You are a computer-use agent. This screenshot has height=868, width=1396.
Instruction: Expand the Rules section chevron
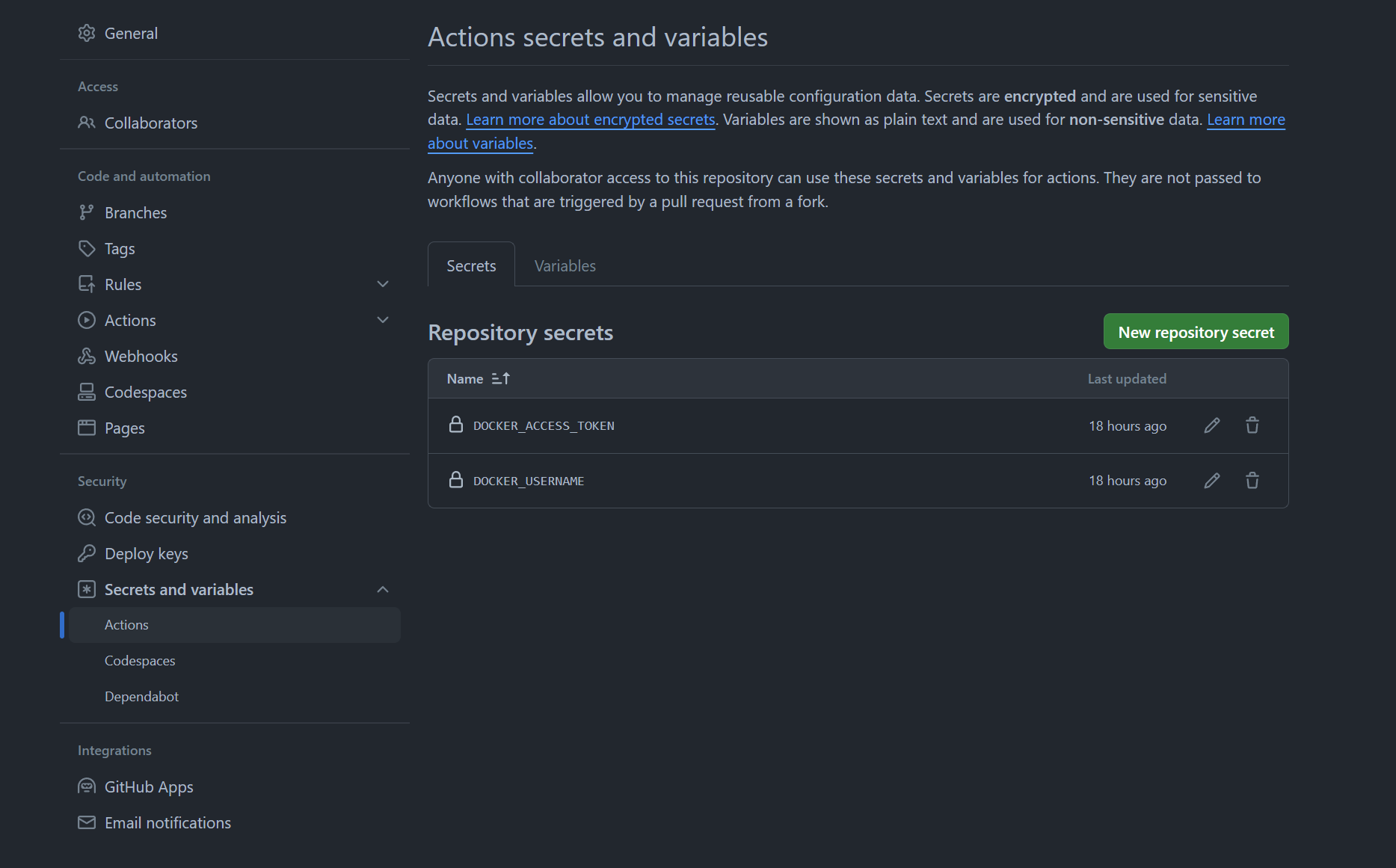click(x=383, y=284)
